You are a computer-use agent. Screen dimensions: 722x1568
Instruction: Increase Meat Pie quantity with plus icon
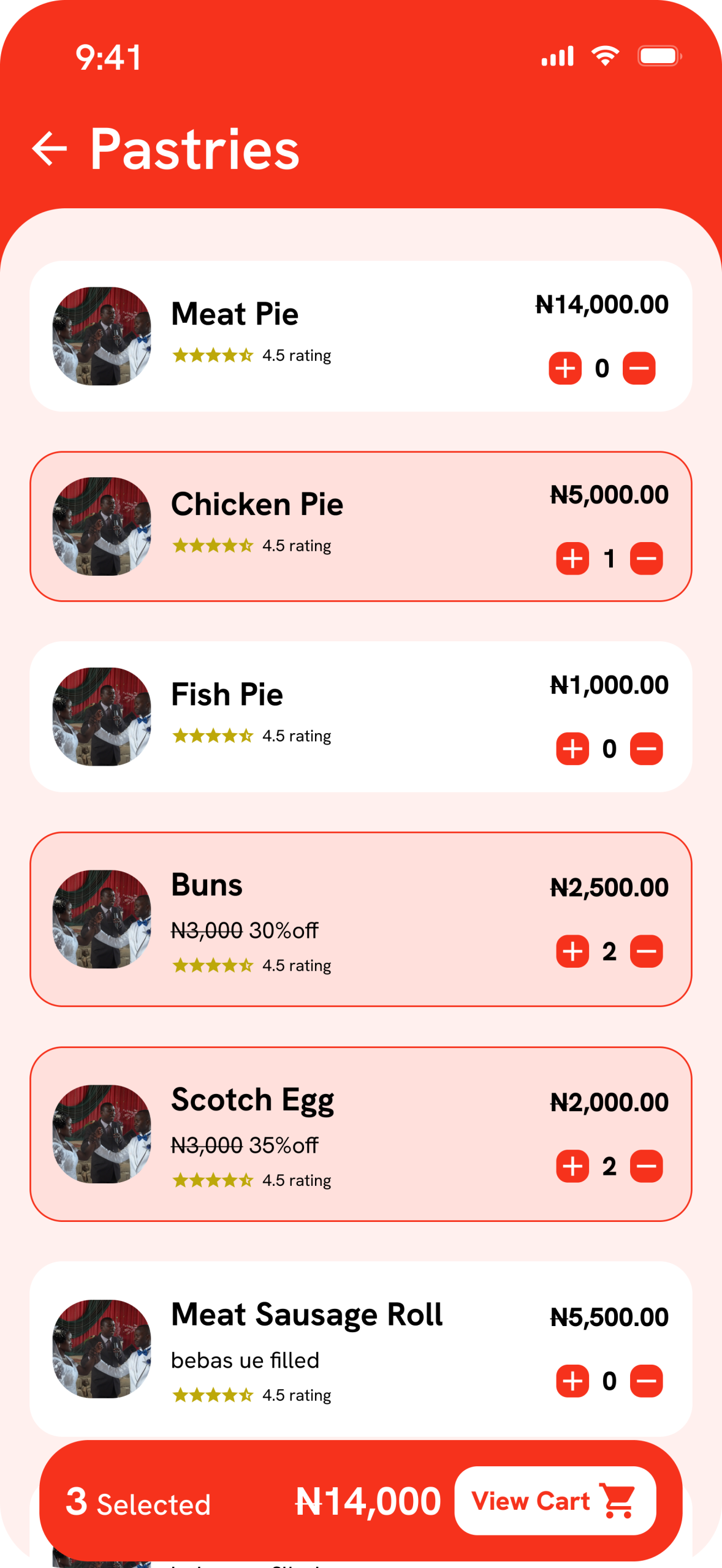[564, 368]
